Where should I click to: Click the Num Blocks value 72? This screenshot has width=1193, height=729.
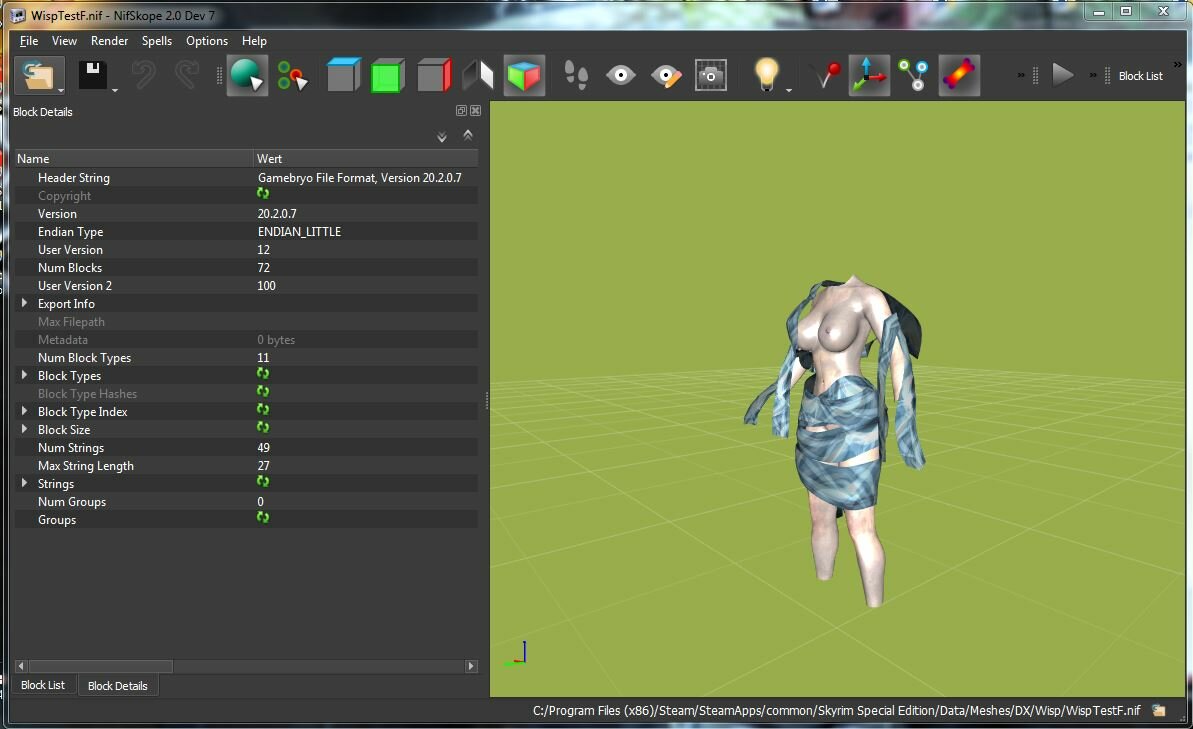(x=263, y=268)
